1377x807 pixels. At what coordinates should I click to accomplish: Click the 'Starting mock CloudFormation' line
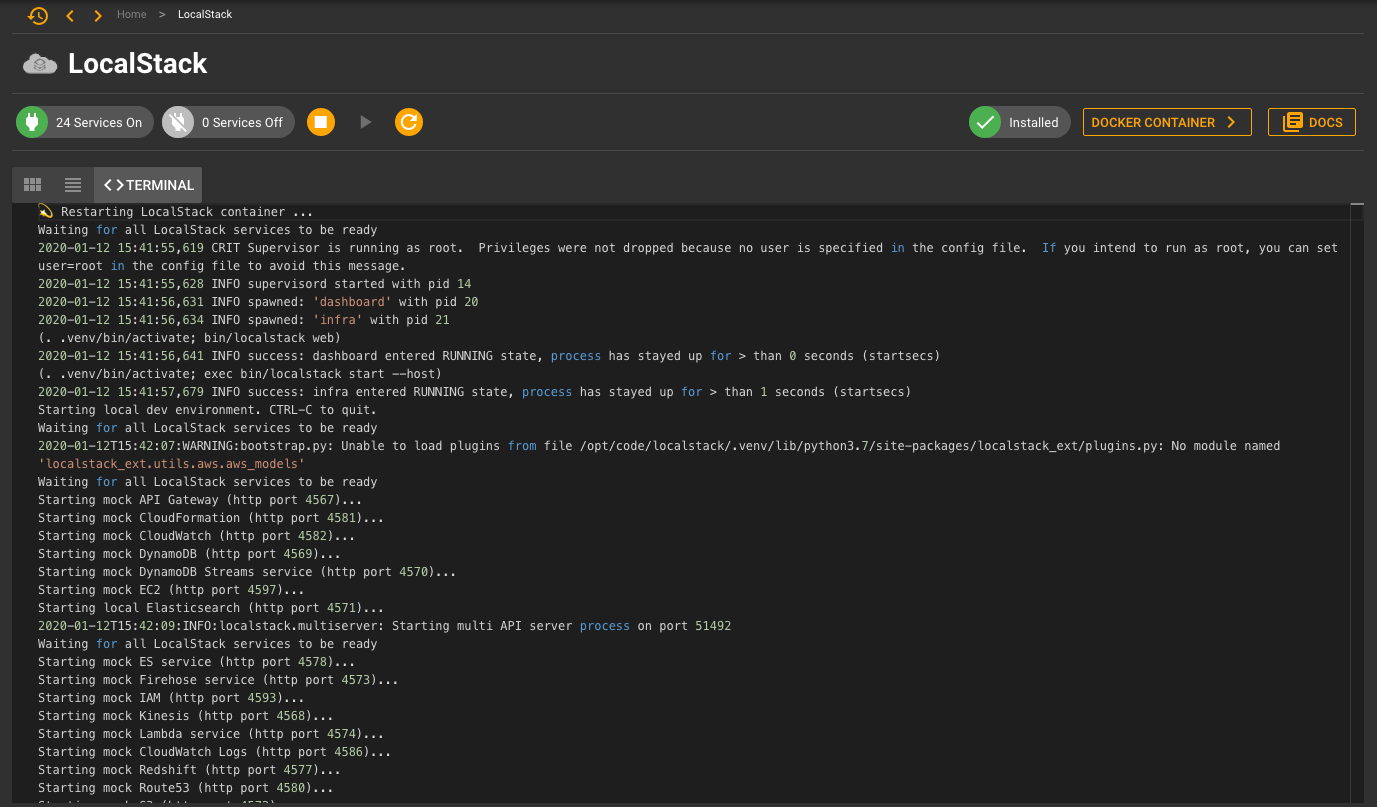coord(211,518)
